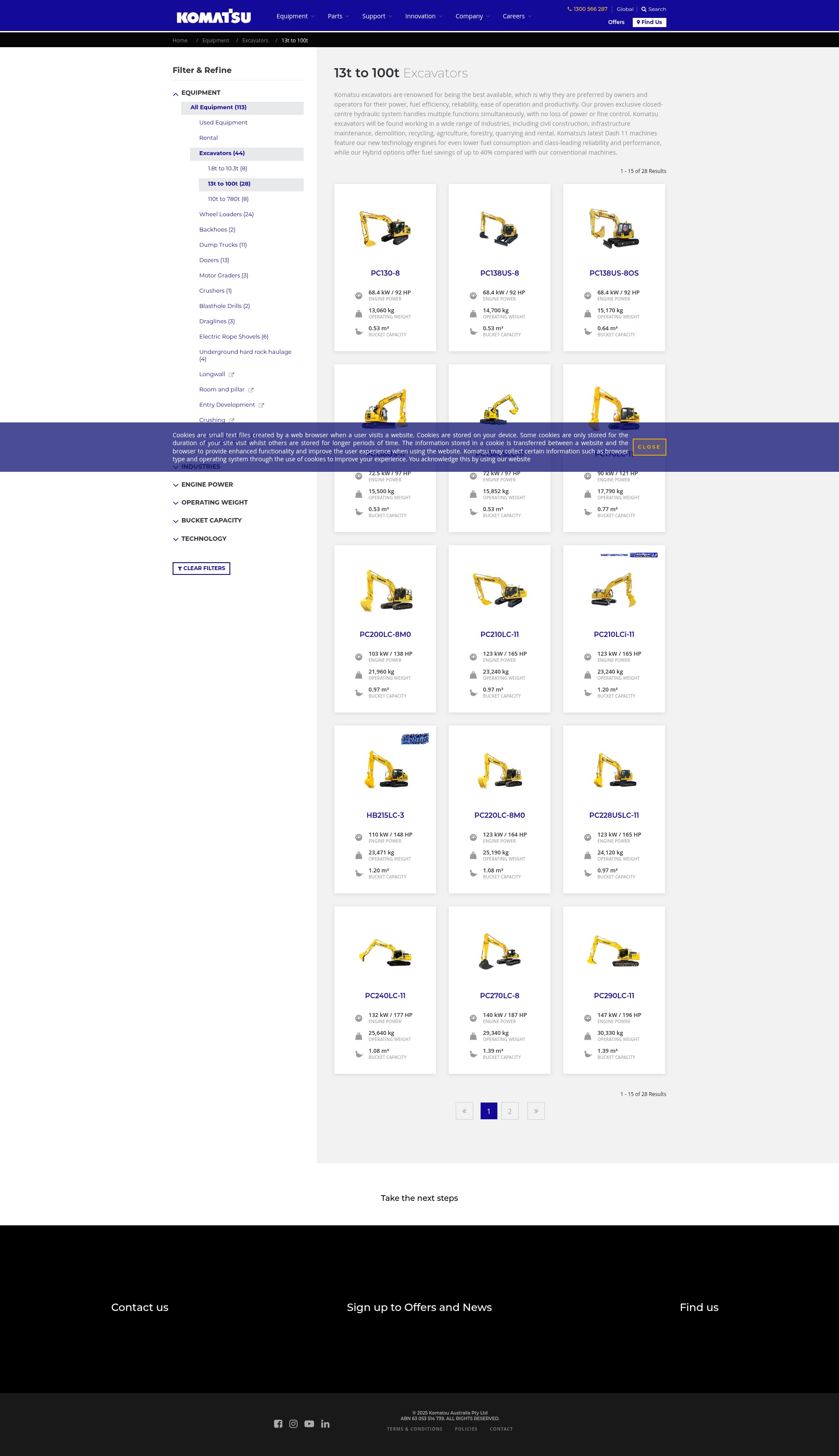
Task: Open the Support dropdown in the top navigation
Action: click(377, 16)
